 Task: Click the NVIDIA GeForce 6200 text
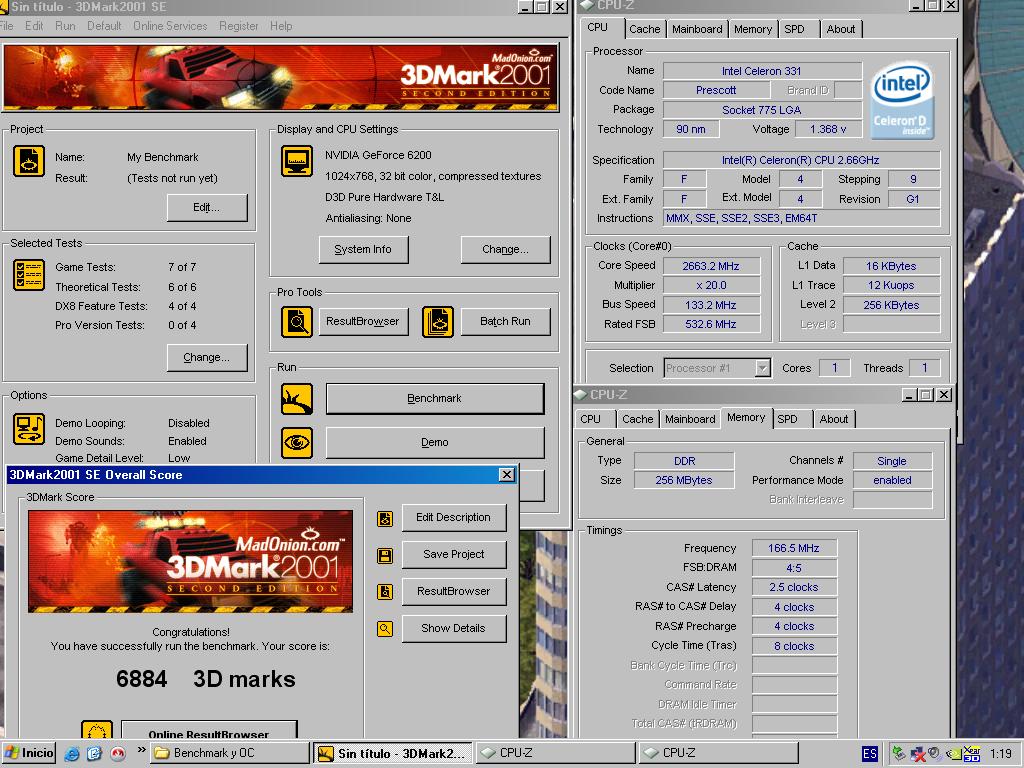coord(378,155)
